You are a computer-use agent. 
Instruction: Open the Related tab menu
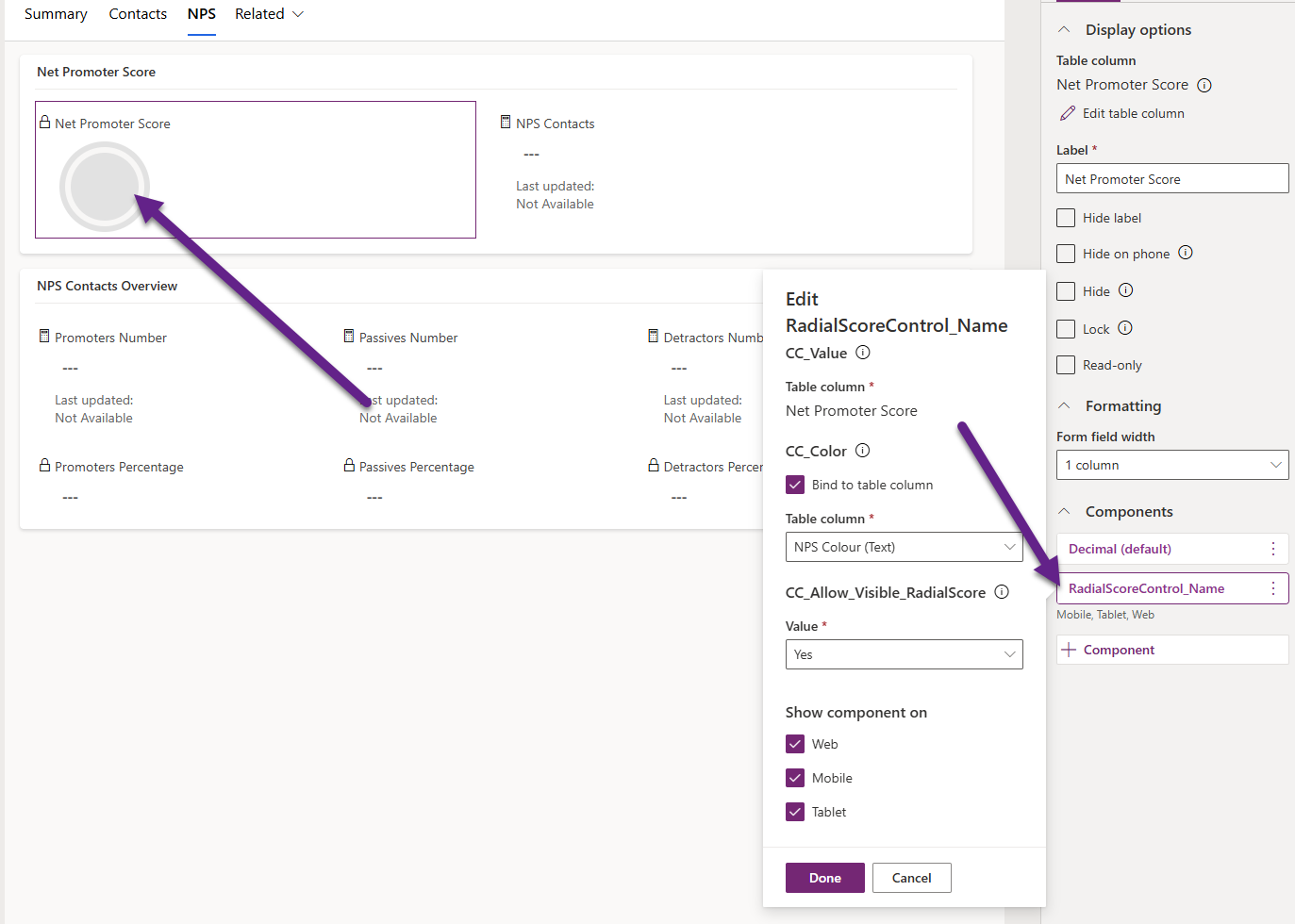tap(269, 14)
